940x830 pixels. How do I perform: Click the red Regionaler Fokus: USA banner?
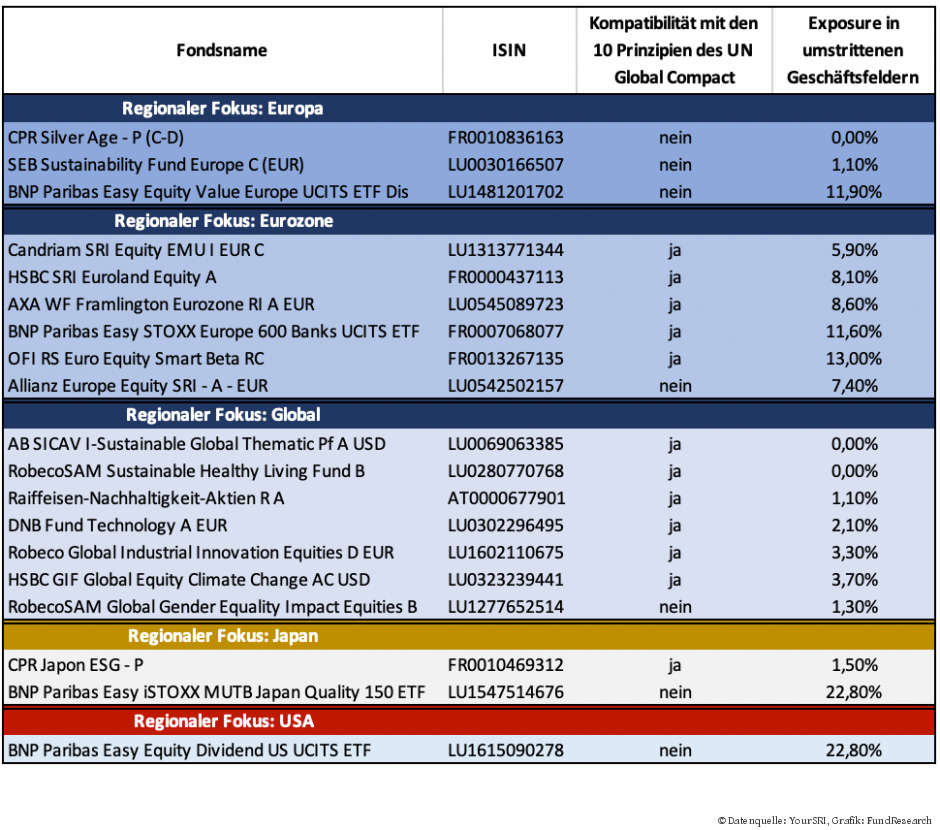click(222, 720)
